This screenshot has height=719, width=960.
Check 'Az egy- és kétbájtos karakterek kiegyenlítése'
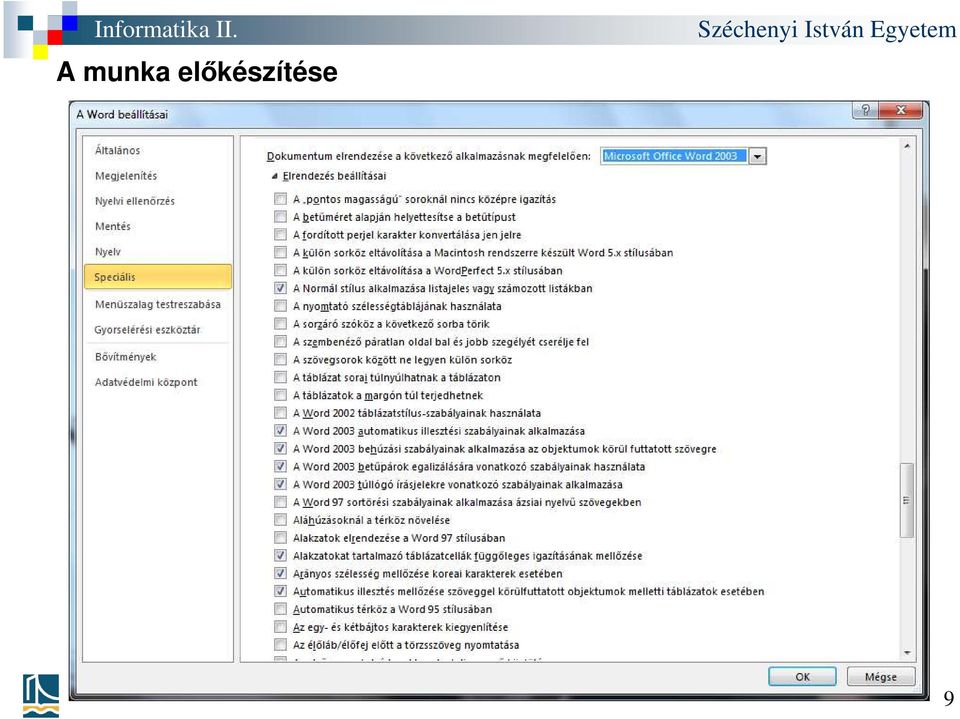(280, 627)
